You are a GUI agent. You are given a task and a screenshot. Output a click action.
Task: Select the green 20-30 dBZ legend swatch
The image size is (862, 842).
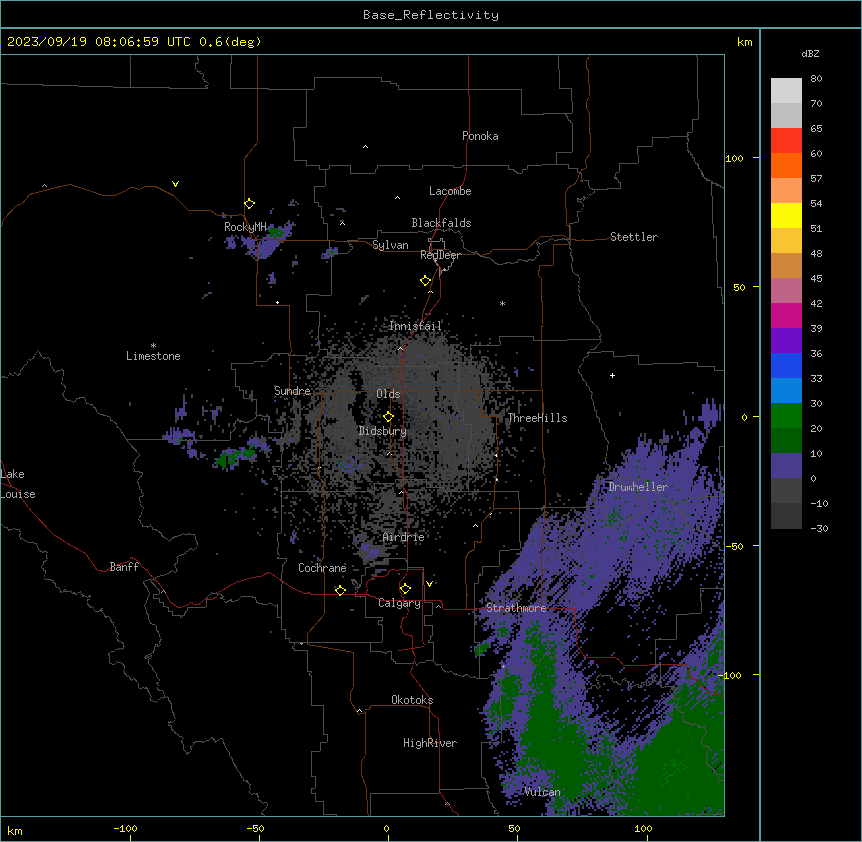click(x=786, y=416)
